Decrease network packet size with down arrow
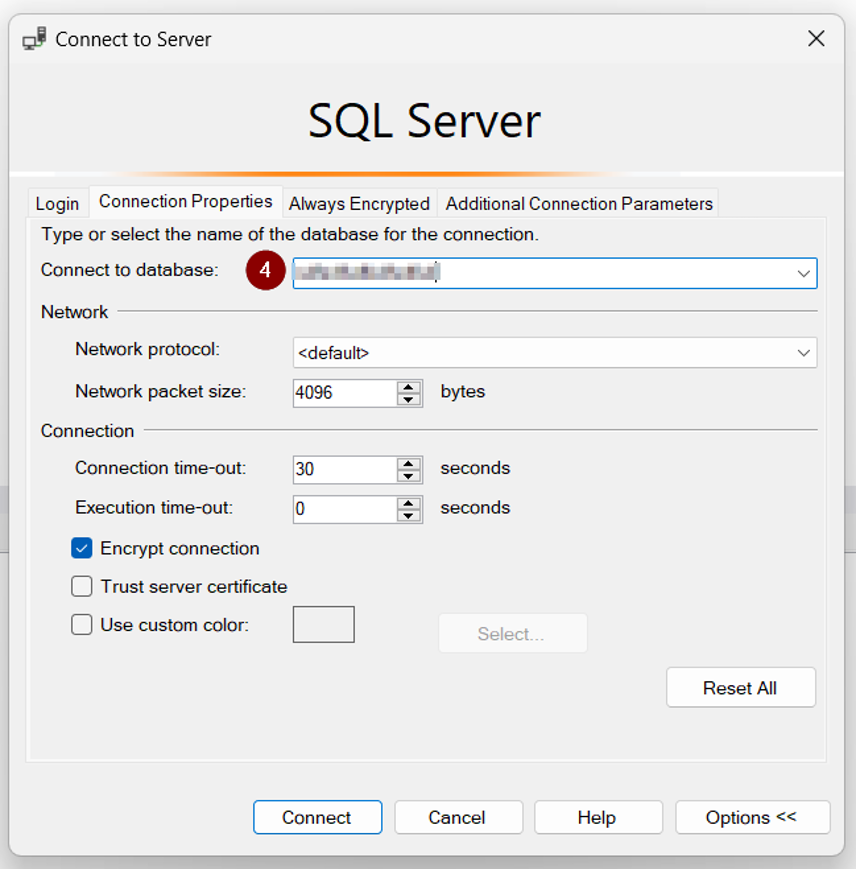 [408, 399]
